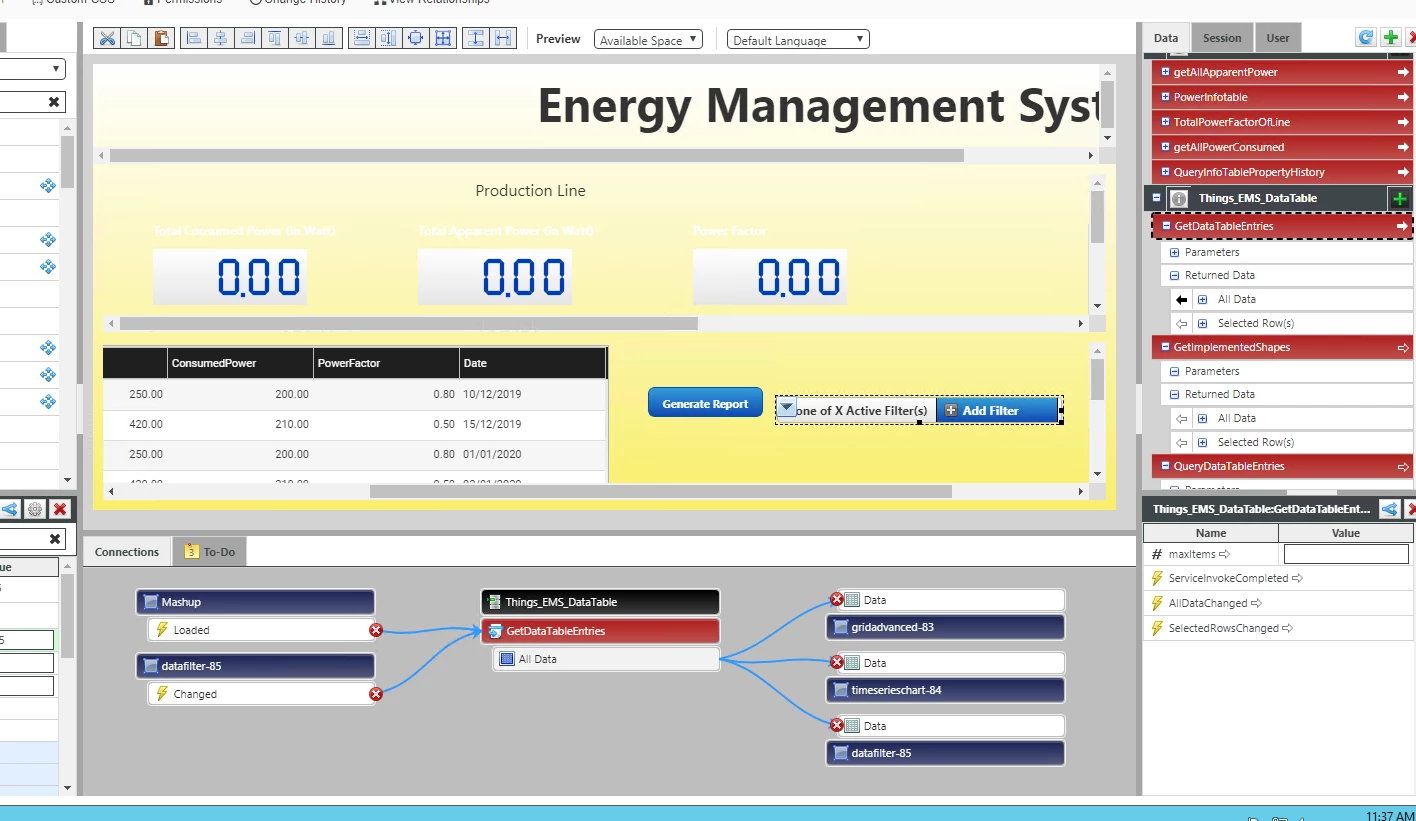1416x821 pixels.
Task: Open the Default Language dropdown
Action: 798,40
